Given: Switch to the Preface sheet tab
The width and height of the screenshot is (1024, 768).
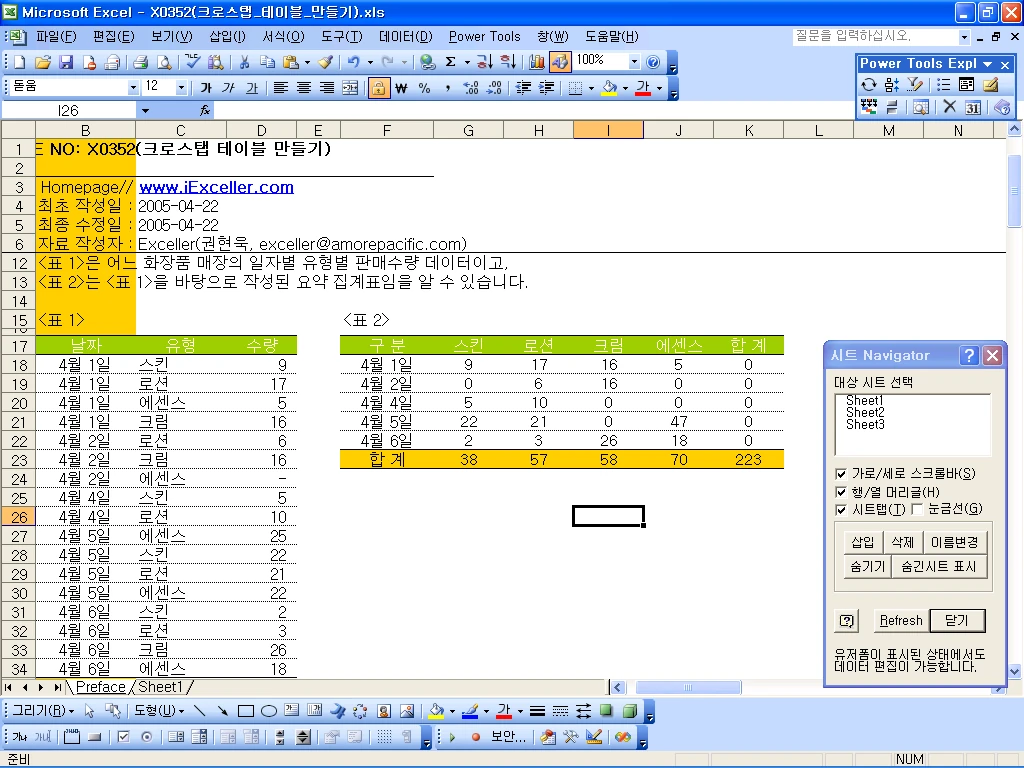Looking at the screenshot, I should pos(101,687).
